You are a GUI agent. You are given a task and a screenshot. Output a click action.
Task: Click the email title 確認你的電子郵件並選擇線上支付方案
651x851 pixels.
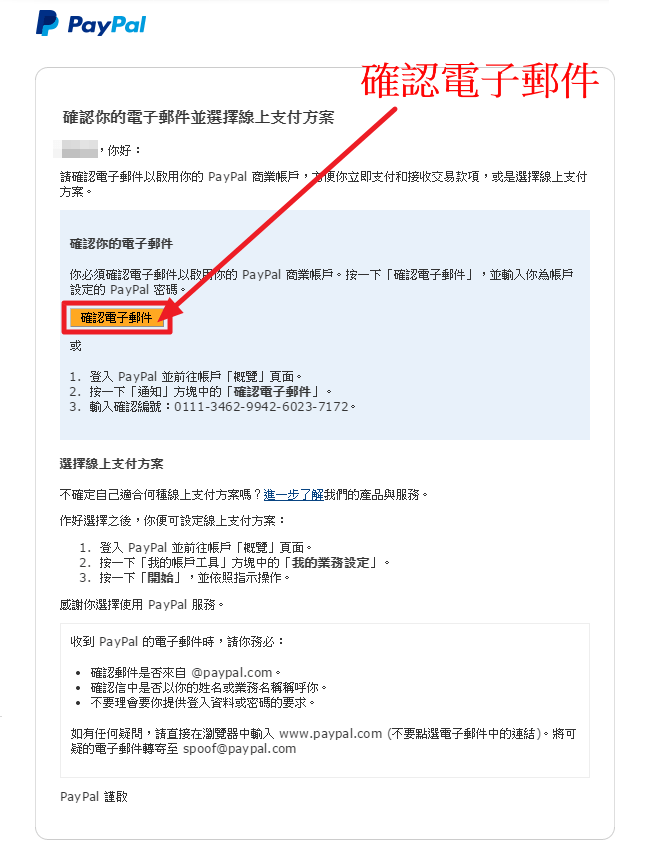pyautogui.click(x=198, y=117)
